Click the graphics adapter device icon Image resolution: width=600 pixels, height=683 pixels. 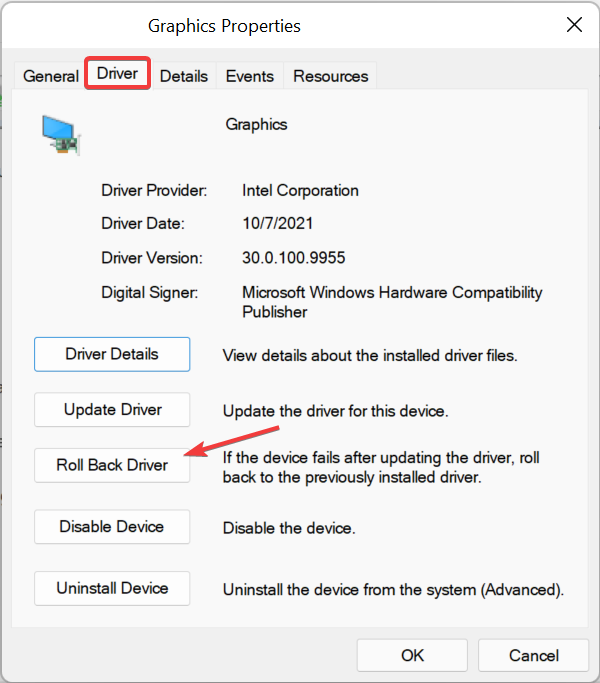click(x=61, y=135)
